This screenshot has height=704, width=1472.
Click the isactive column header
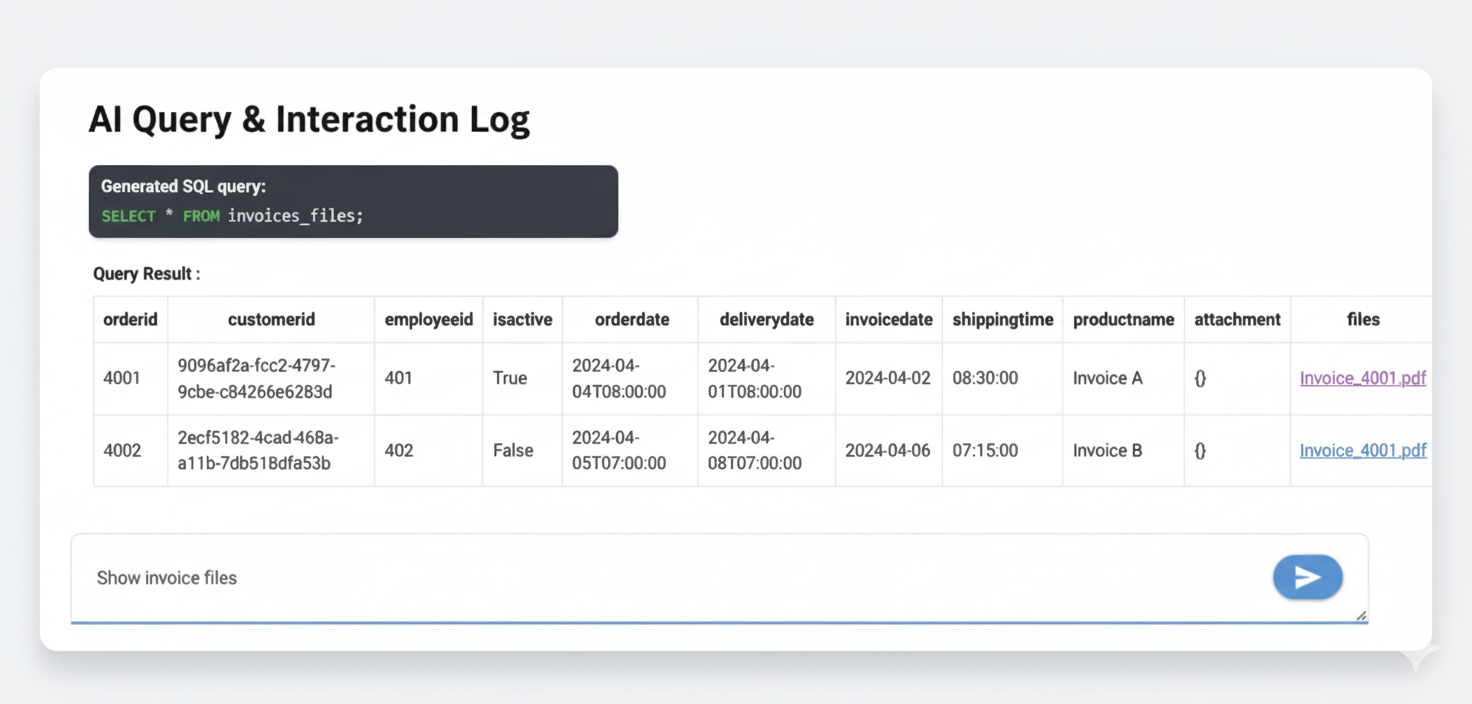522,320
